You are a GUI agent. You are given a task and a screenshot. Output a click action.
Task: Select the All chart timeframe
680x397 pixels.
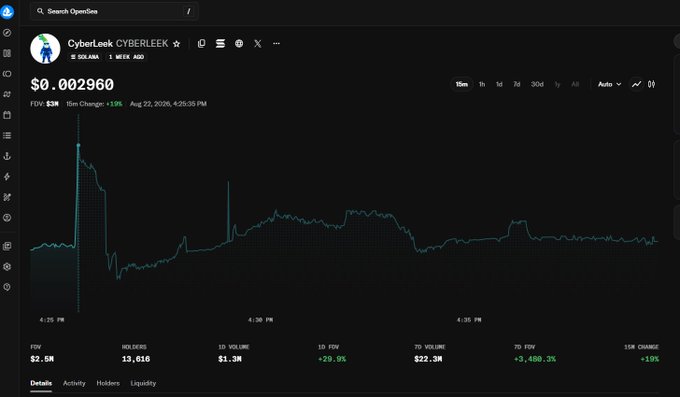575,84
